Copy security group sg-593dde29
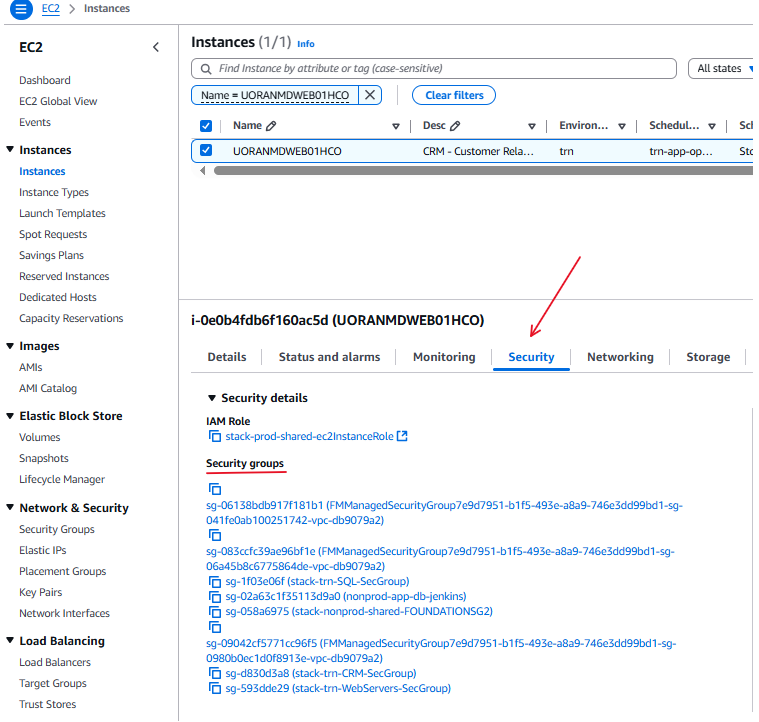This screenshot has width=759, height=722. 214,688
